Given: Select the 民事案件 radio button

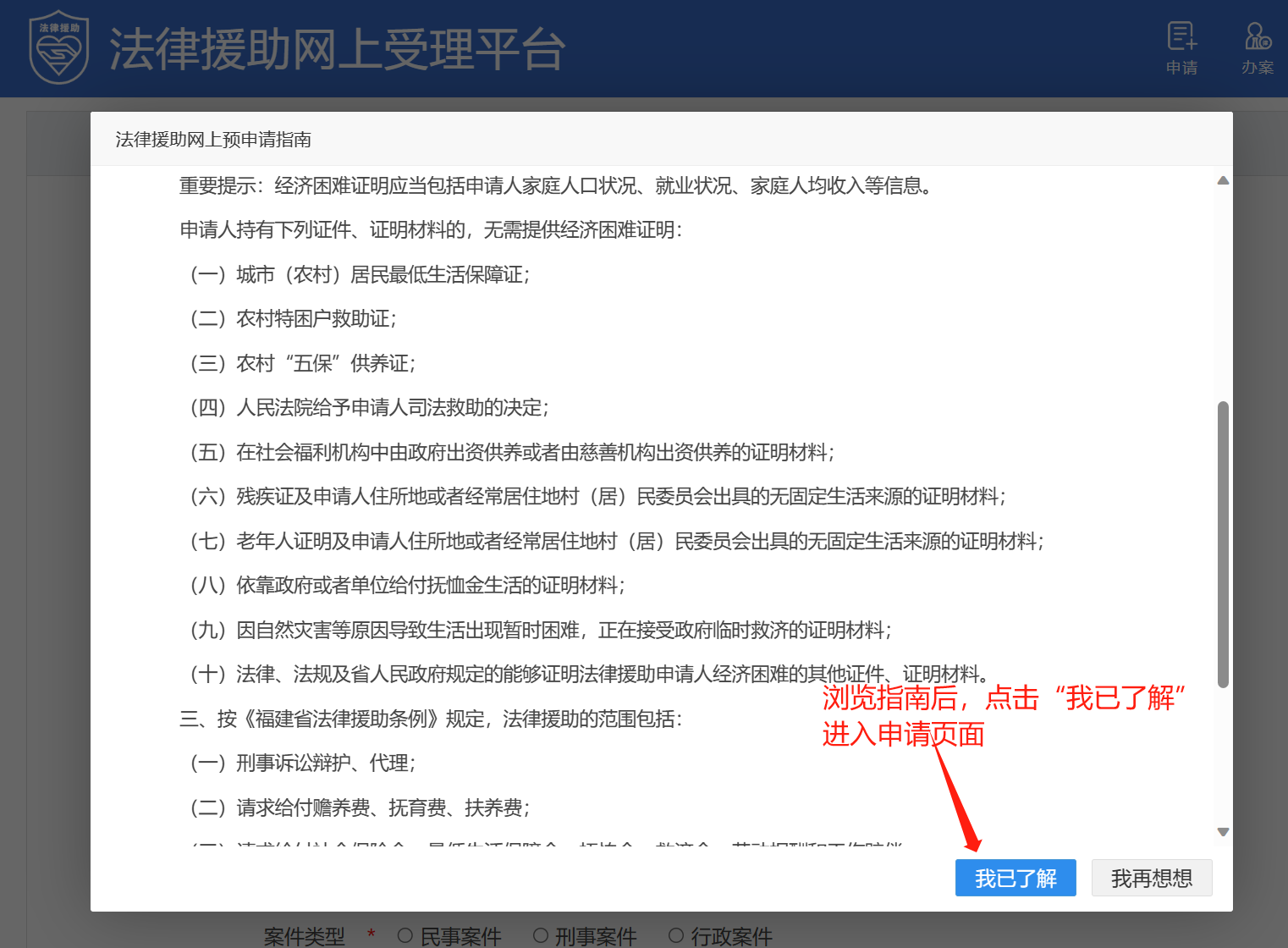Looking at the screenshot, I should (x=405, y=935).
